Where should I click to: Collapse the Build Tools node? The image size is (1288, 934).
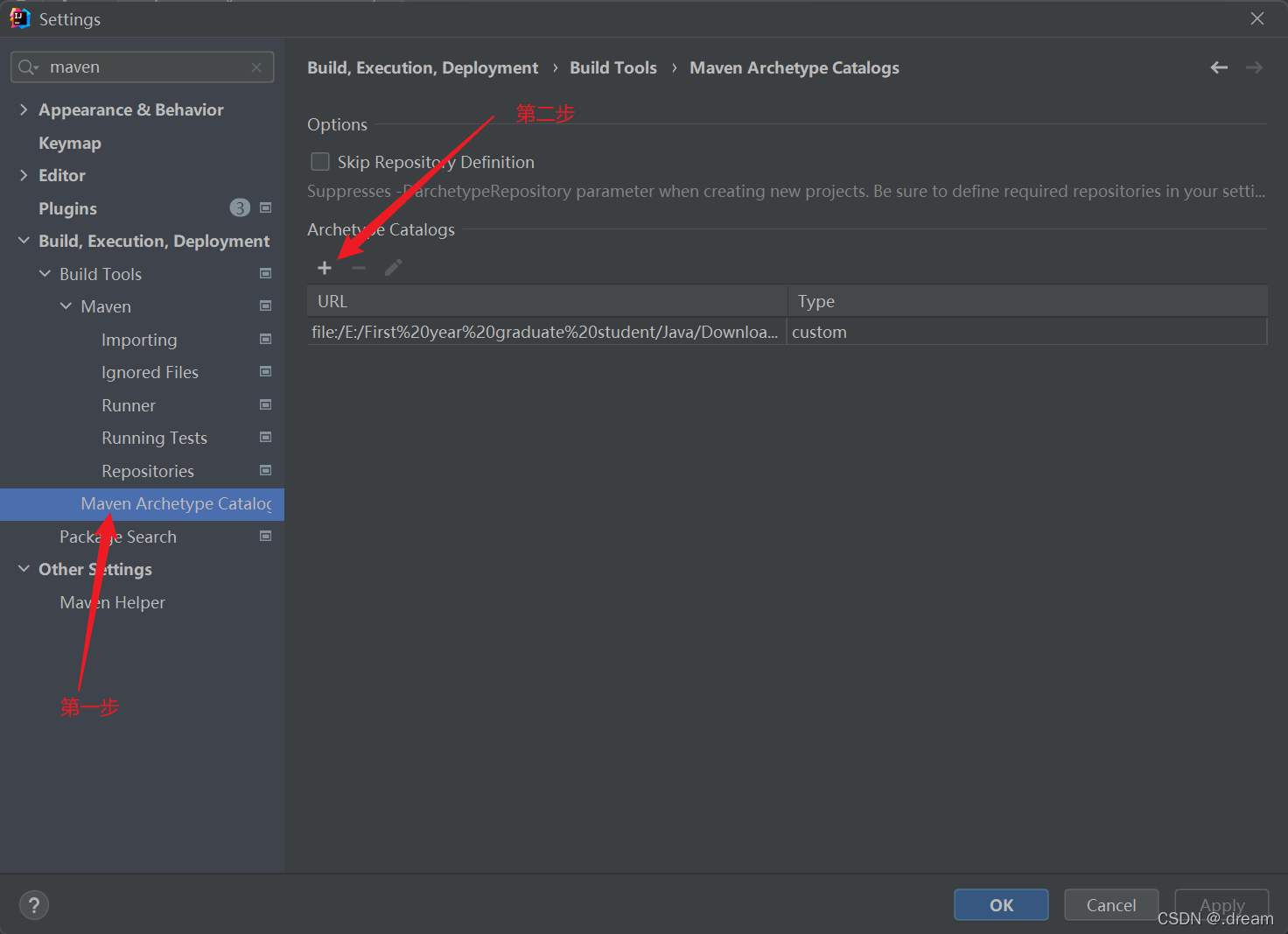click(45, 273)
